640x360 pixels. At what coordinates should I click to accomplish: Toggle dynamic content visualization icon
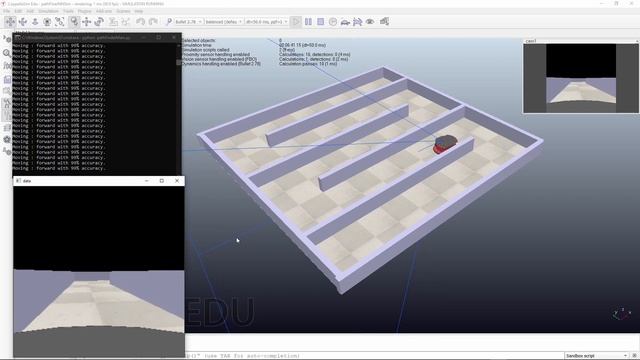click(169, 22)
